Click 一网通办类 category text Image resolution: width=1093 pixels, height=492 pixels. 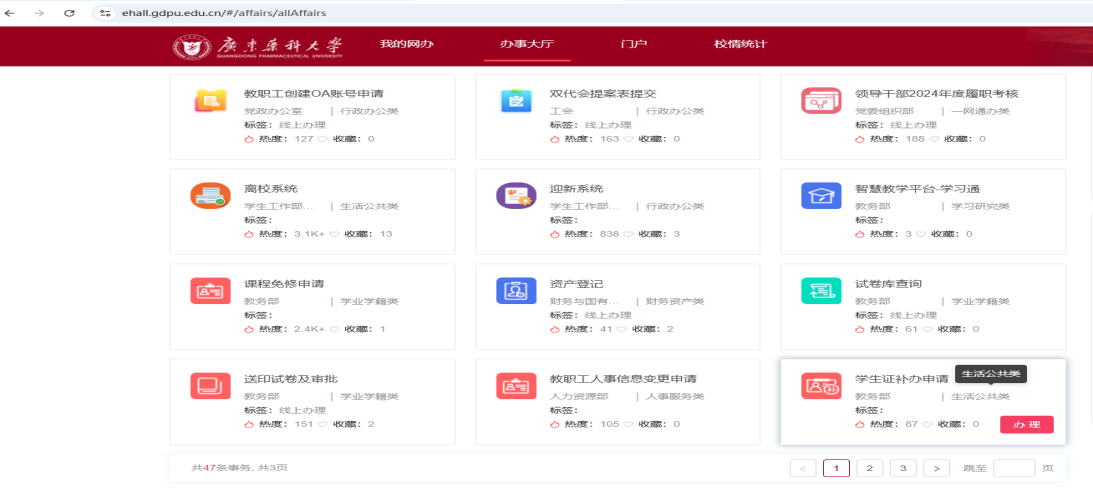pos(980,112)
